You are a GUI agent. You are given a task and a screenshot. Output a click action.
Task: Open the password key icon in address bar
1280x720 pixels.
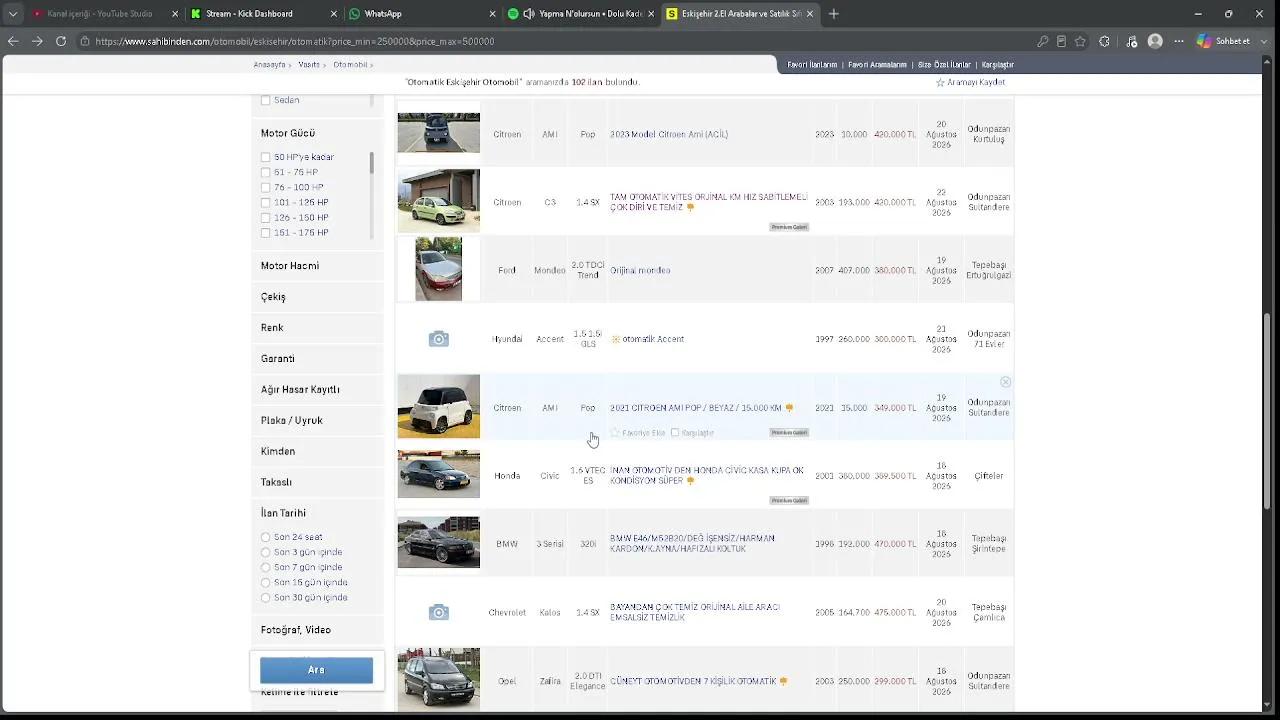tap(1043, 41)
